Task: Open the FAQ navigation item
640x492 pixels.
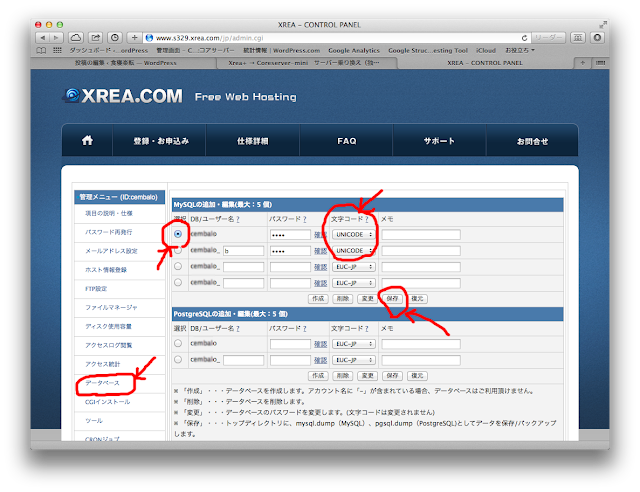Action: tap(347, 141)
